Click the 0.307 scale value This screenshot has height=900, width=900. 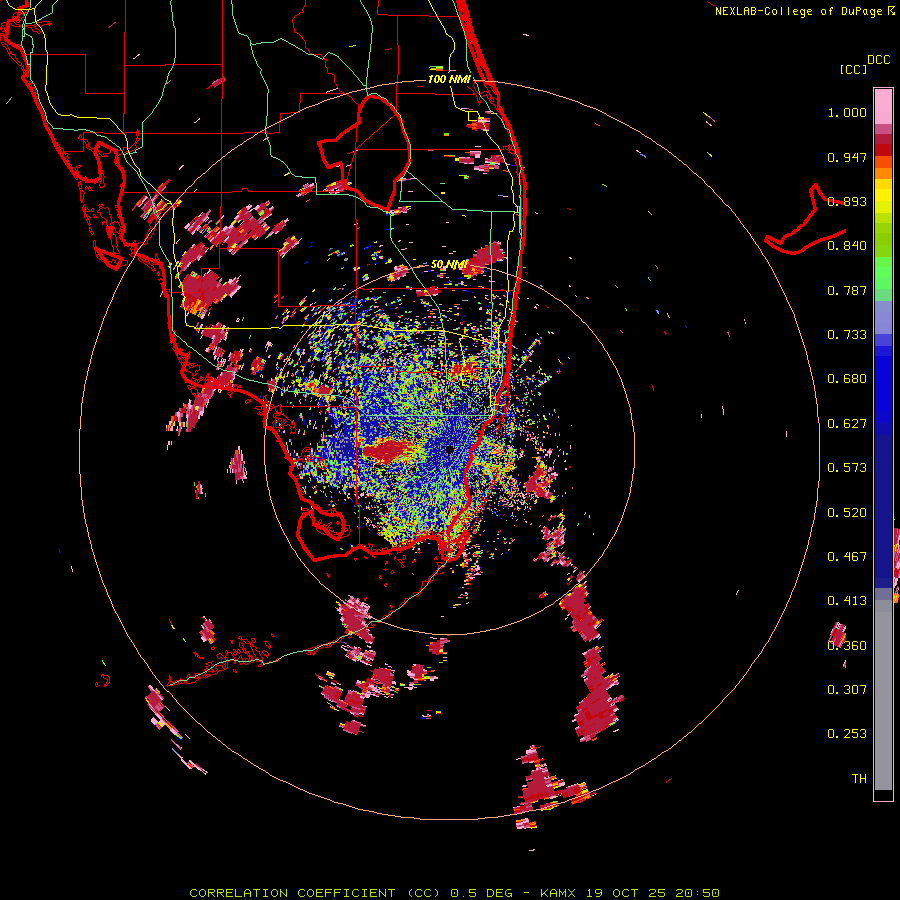click(x=847, y=690)
